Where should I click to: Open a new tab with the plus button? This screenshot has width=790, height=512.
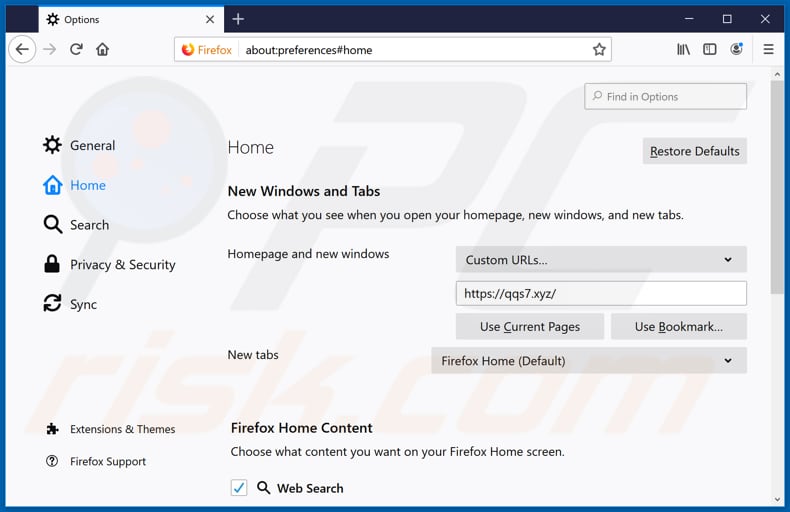pyautogui.click(x=238, y=19)
